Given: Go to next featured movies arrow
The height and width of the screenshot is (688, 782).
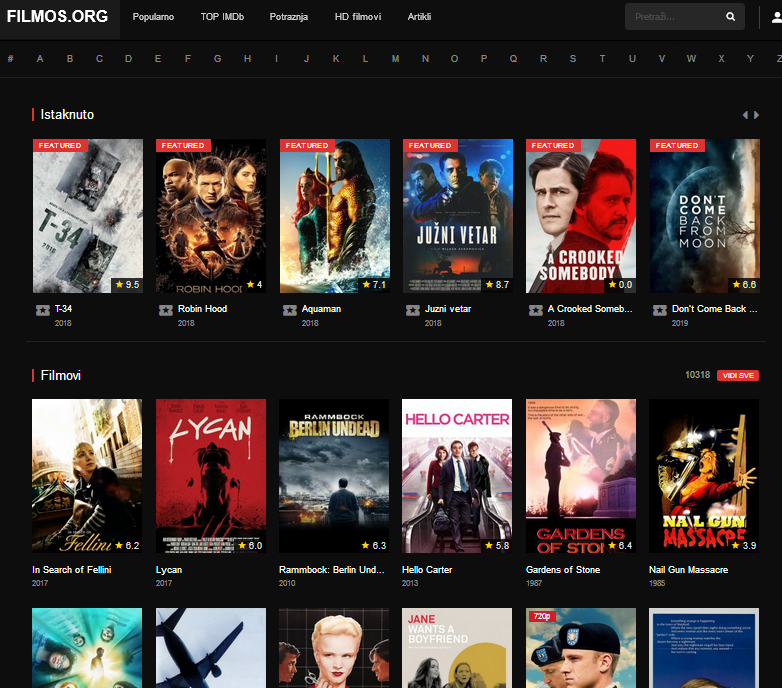Looking at the screenshot, I should (x=757, y=115).
